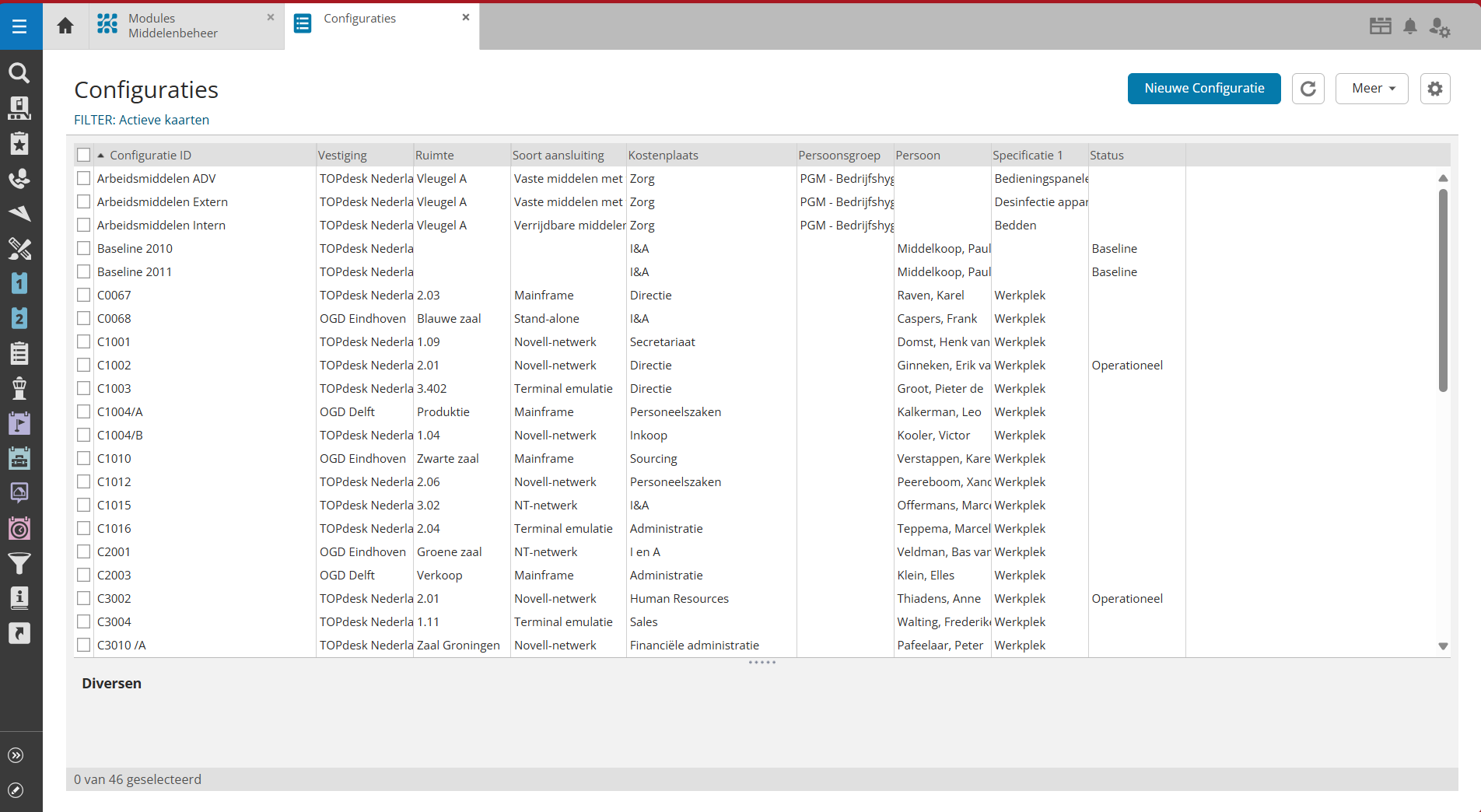Click the funnel filter icon in sidebar
The height and width of the screenshot is (812, 1481).
[19, 562]
